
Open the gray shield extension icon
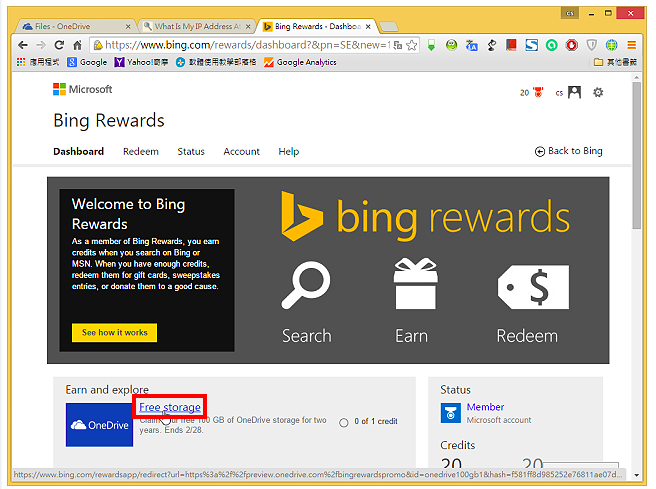[x=592, y=45]
